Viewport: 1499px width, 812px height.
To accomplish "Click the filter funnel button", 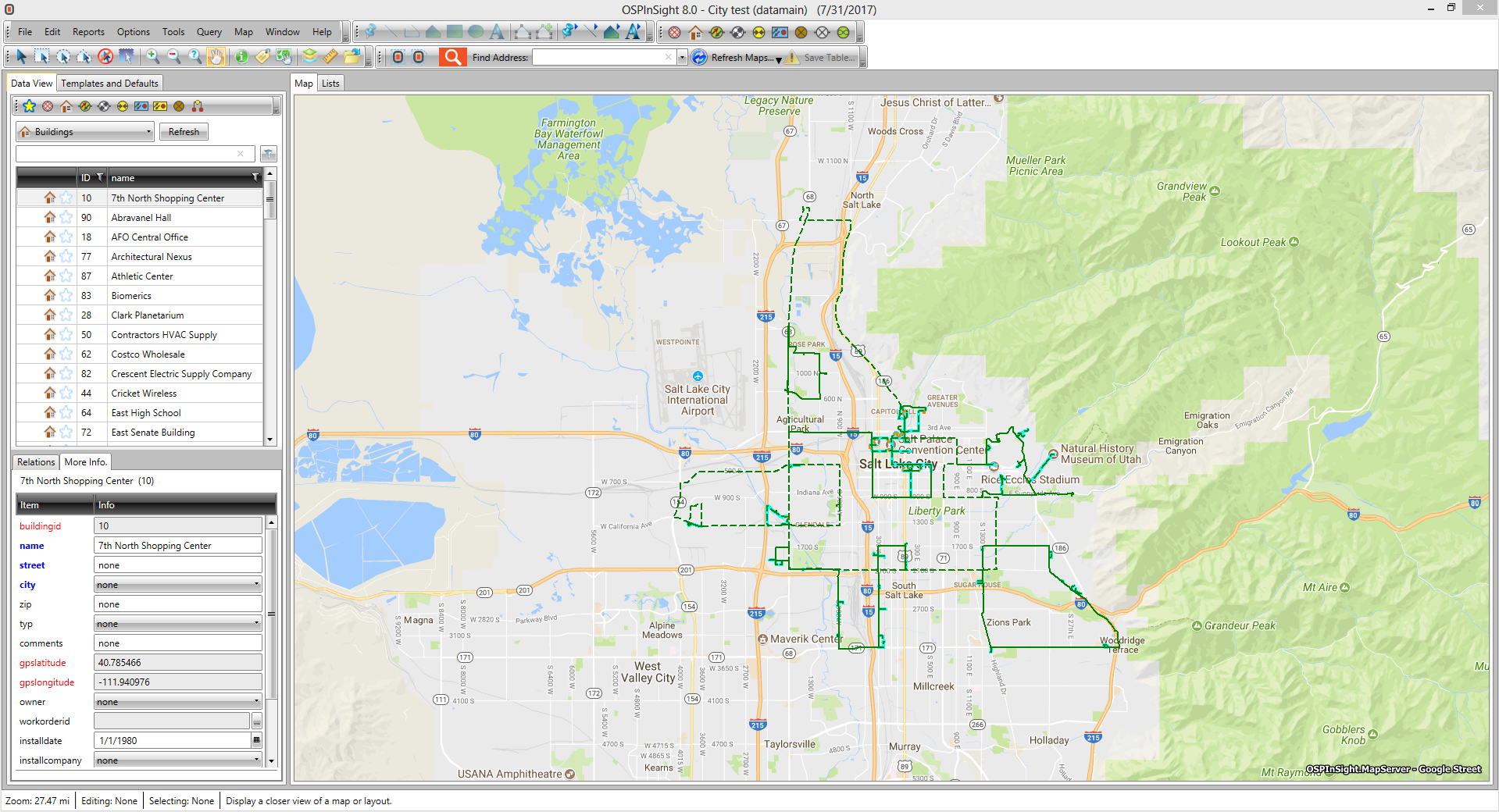I will [268, 154].
